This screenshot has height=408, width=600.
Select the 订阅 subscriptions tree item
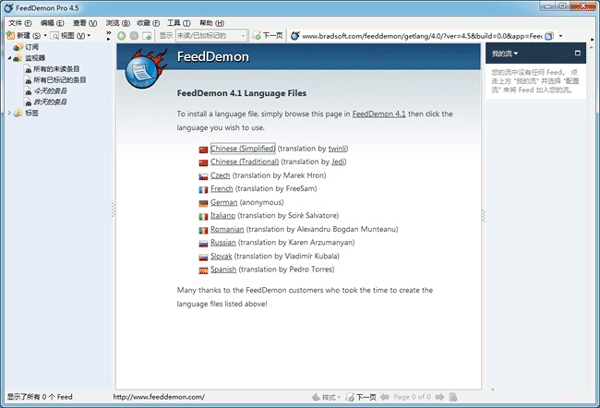click(32, 47)
